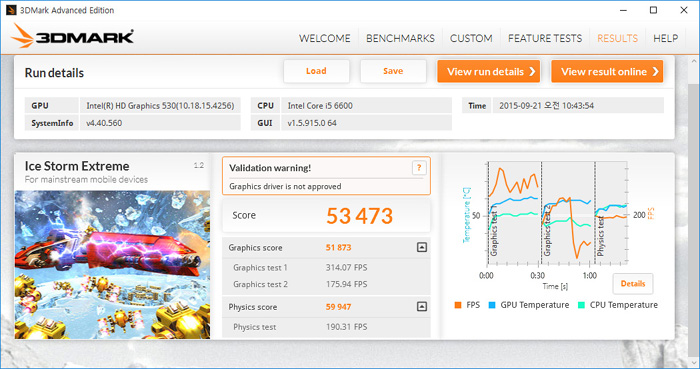Click the GPU value Intel HD Graphics 530

point(160,106)
